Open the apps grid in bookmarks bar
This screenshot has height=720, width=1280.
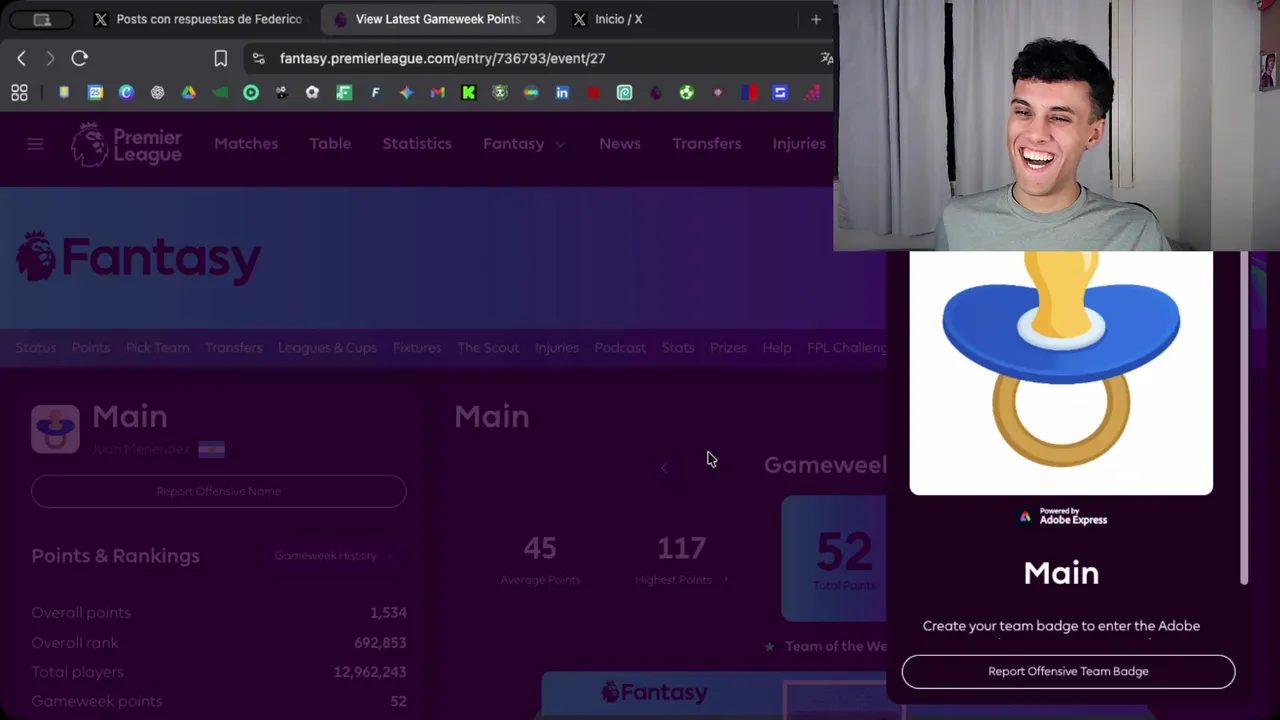point(19,93)
